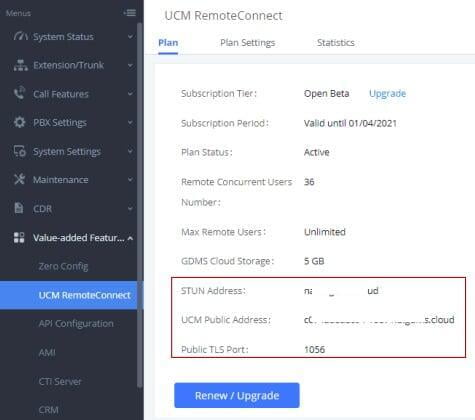Click the Extension/Trunk network icon
This screenshot has height=420, width=475.
pos(20,65)
